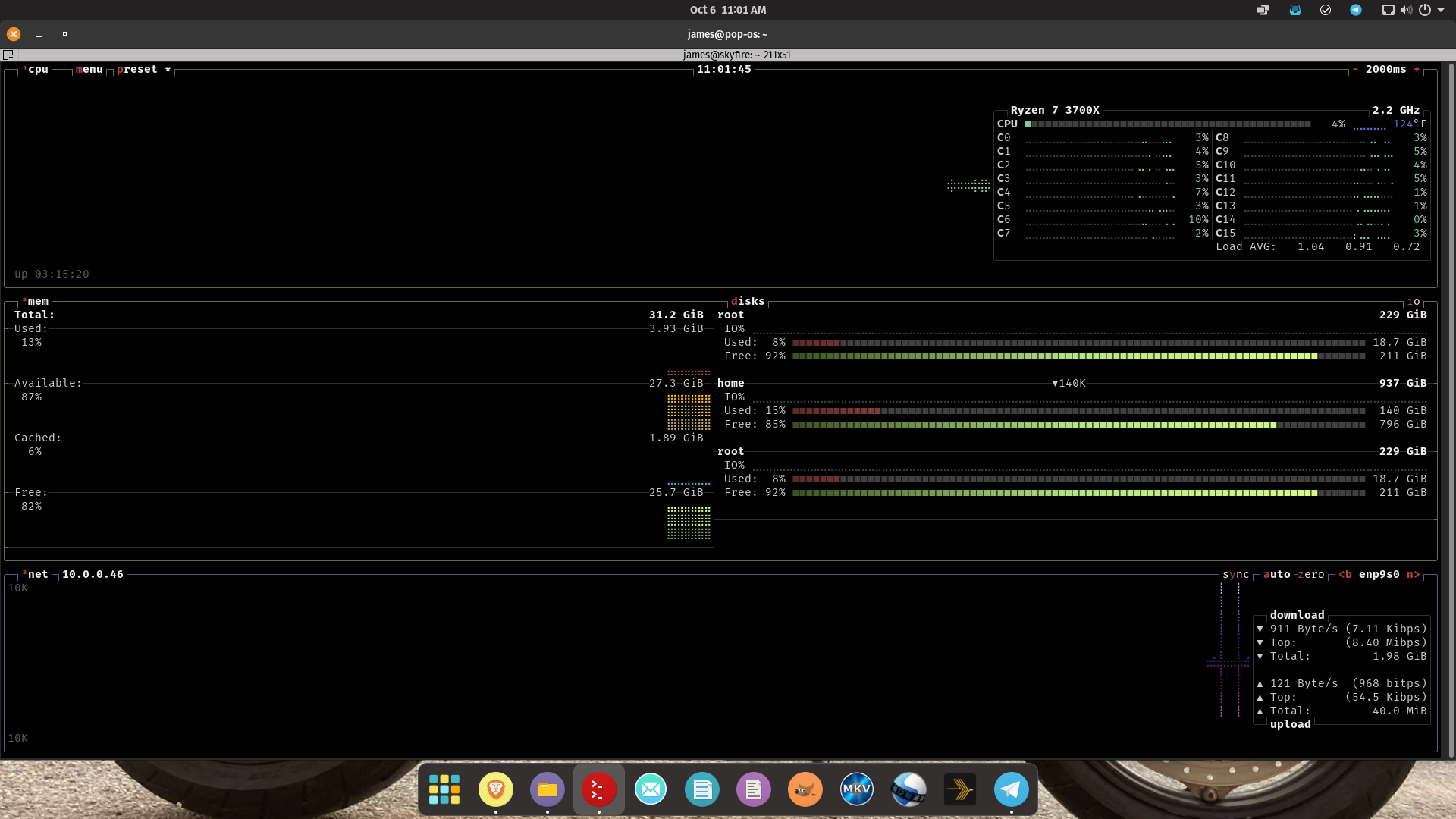Open GIMP from the dock

point(805,789)
